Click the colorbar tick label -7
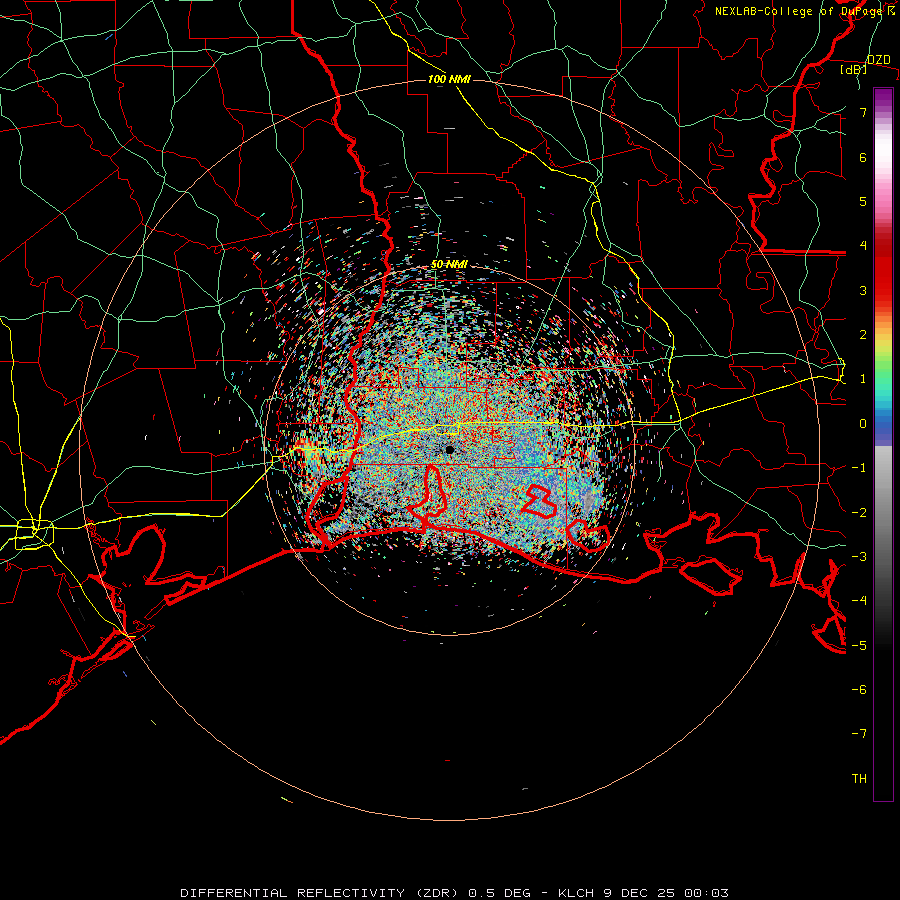 click(x=859, y=734)
